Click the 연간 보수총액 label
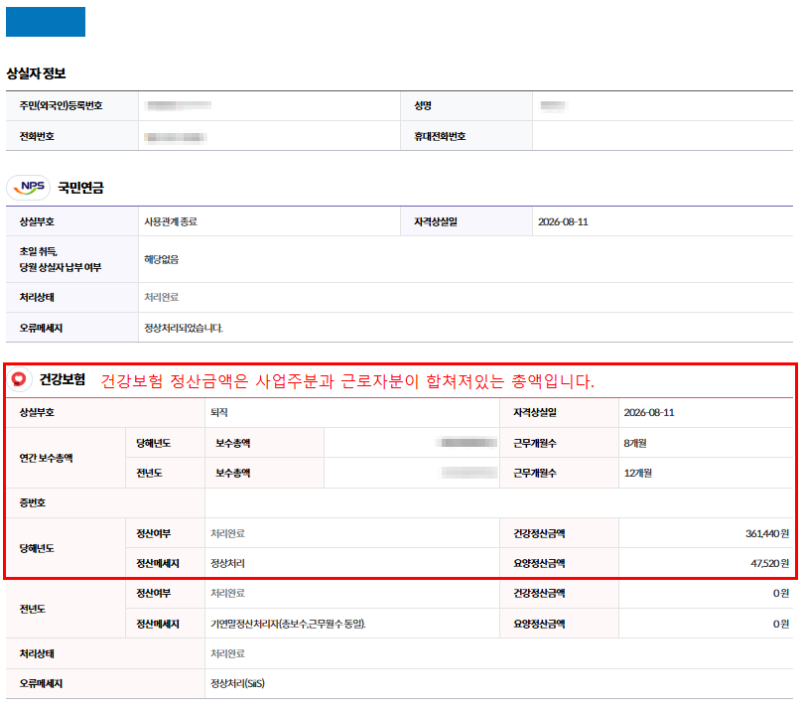 46,458
